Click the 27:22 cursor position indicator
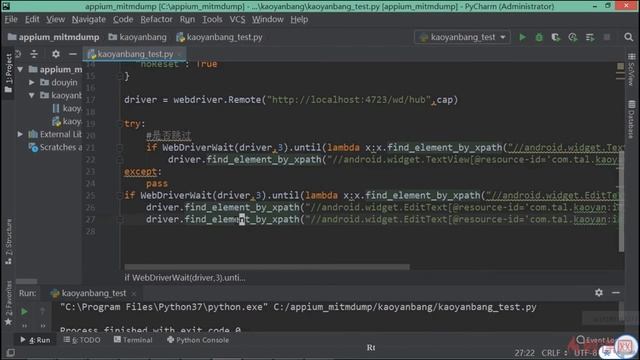Viewport: 640px width, 360px height. (x=524, y=353)
